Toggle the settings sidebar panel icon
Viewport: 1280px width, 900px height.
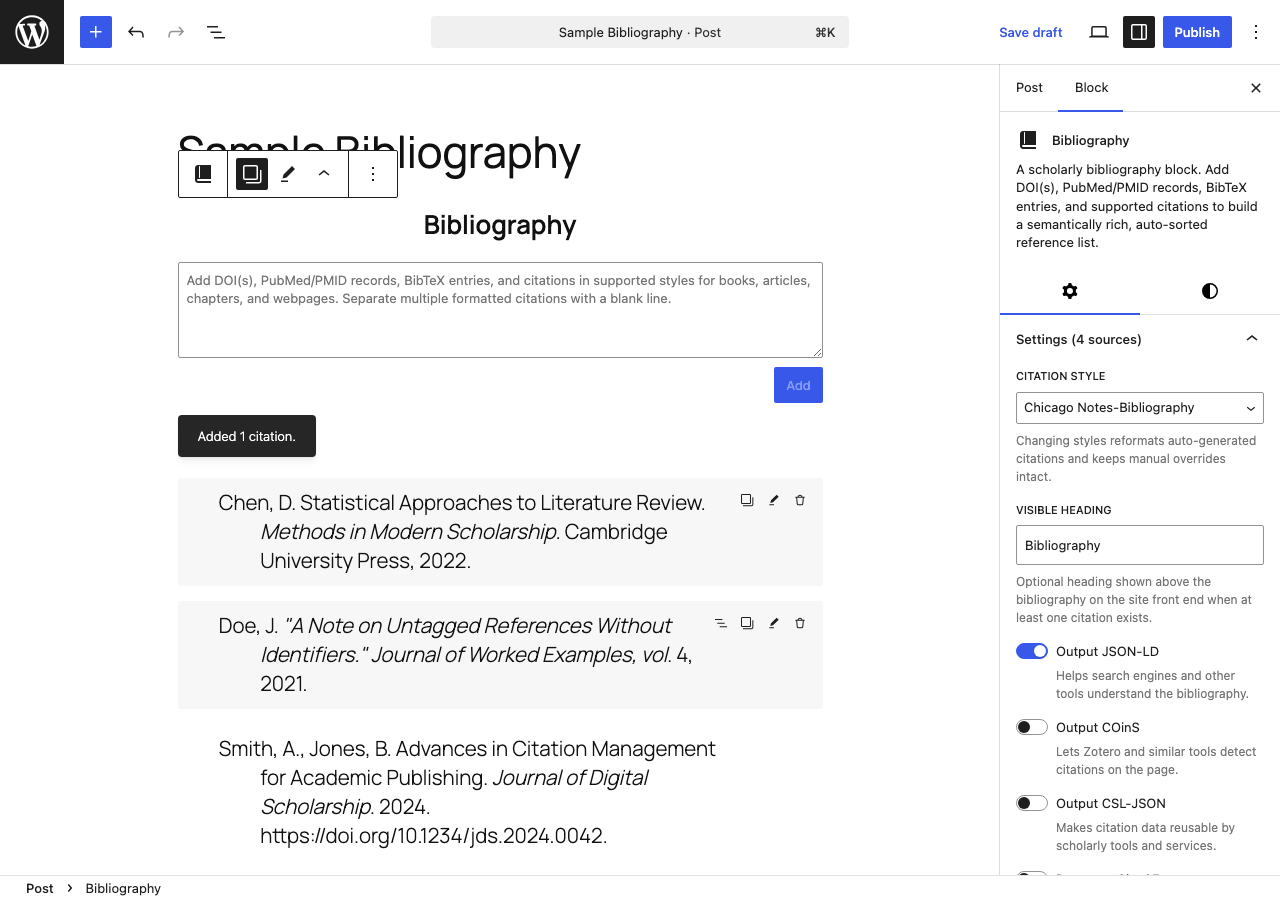click(1139, 32)
